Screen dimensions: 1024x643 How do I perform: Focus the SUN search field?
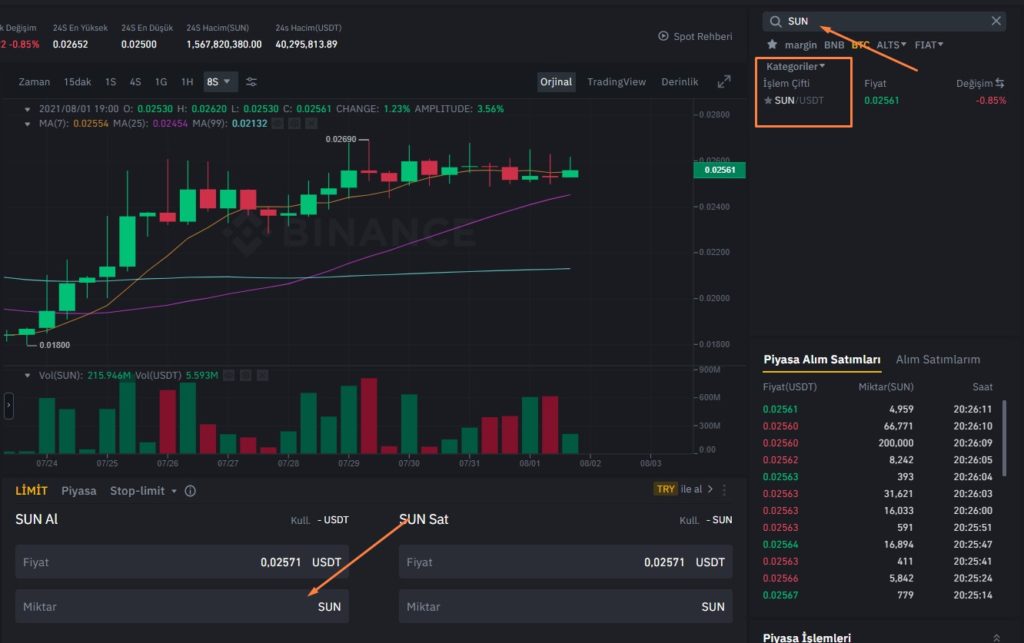point(884,22)
